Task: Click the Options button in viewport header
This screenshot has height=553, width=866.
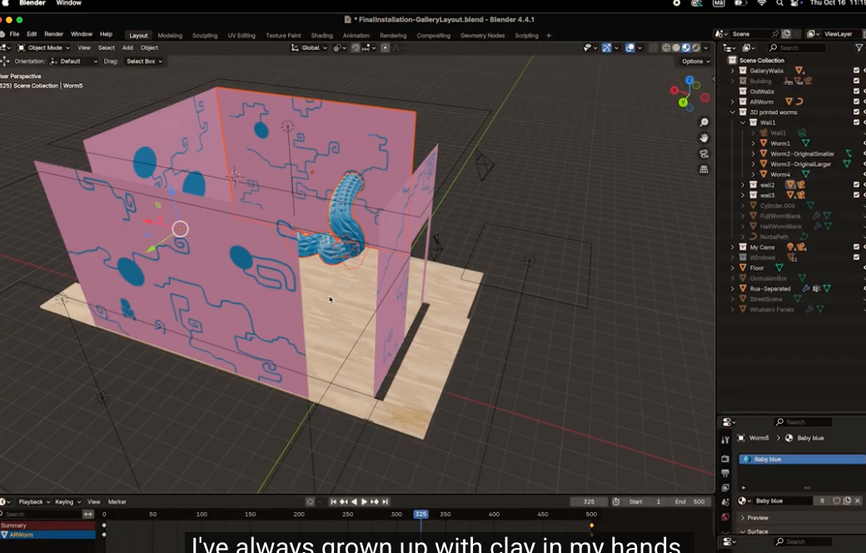Action: coord(695,61)
